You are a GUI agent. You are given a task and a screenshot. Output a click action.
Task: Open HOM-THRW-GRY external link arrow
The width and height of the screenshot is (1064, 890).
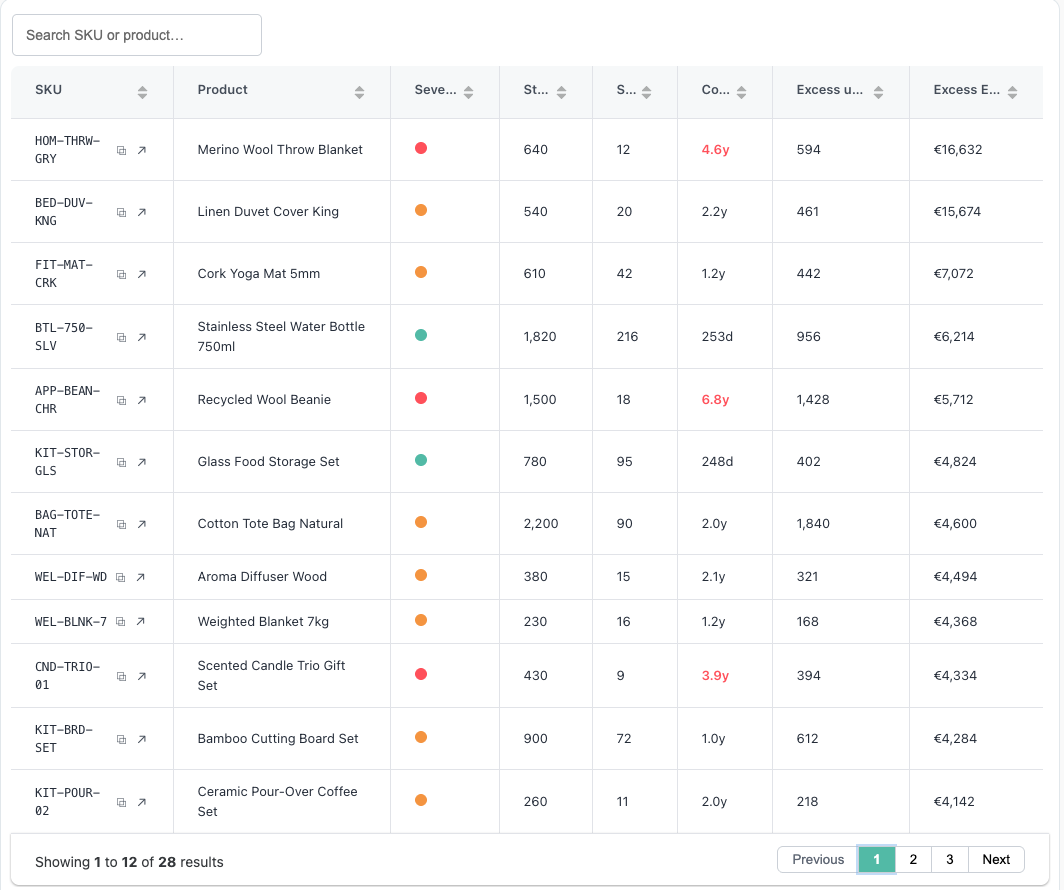coord(142,151)
